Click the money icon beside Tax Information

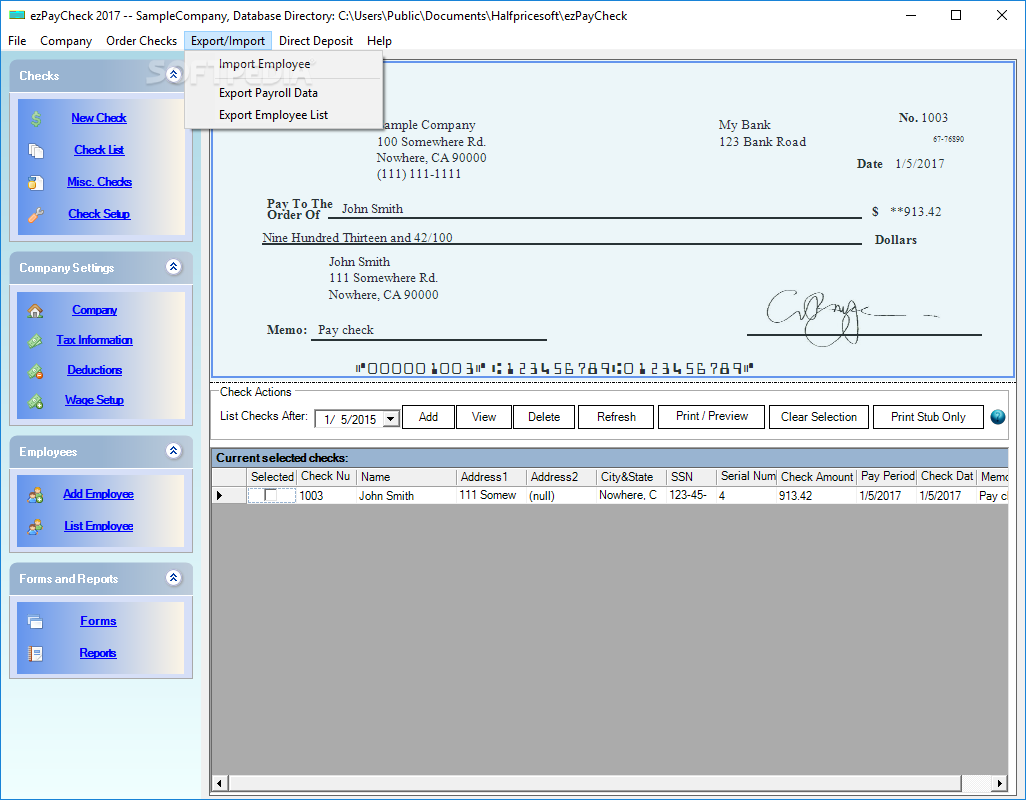(35, 341)
